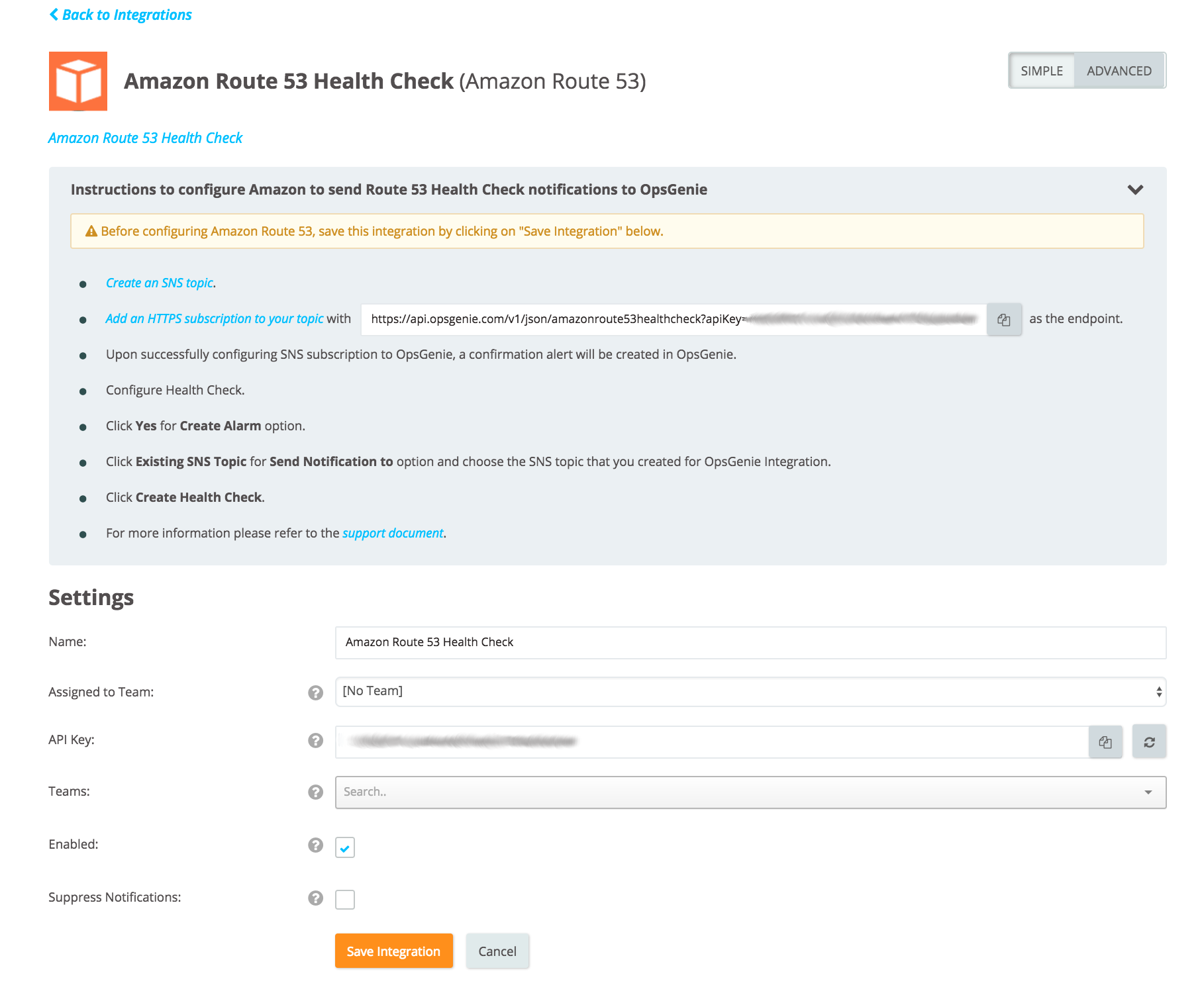This screenshot has height=1001, width=1204.
Task: Uncheck the Enabled checkbox
Action: pyautogui.click(x=345, y=847)
